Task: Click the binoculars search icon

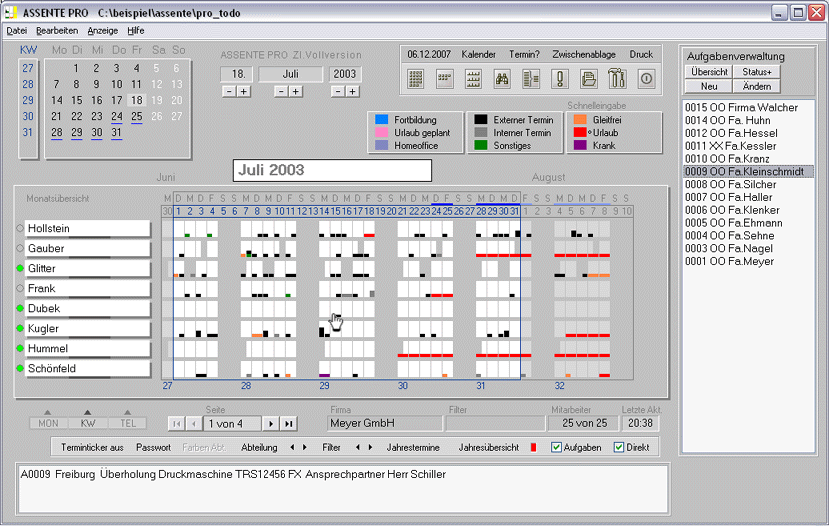Action: click(x=502, y=79)
